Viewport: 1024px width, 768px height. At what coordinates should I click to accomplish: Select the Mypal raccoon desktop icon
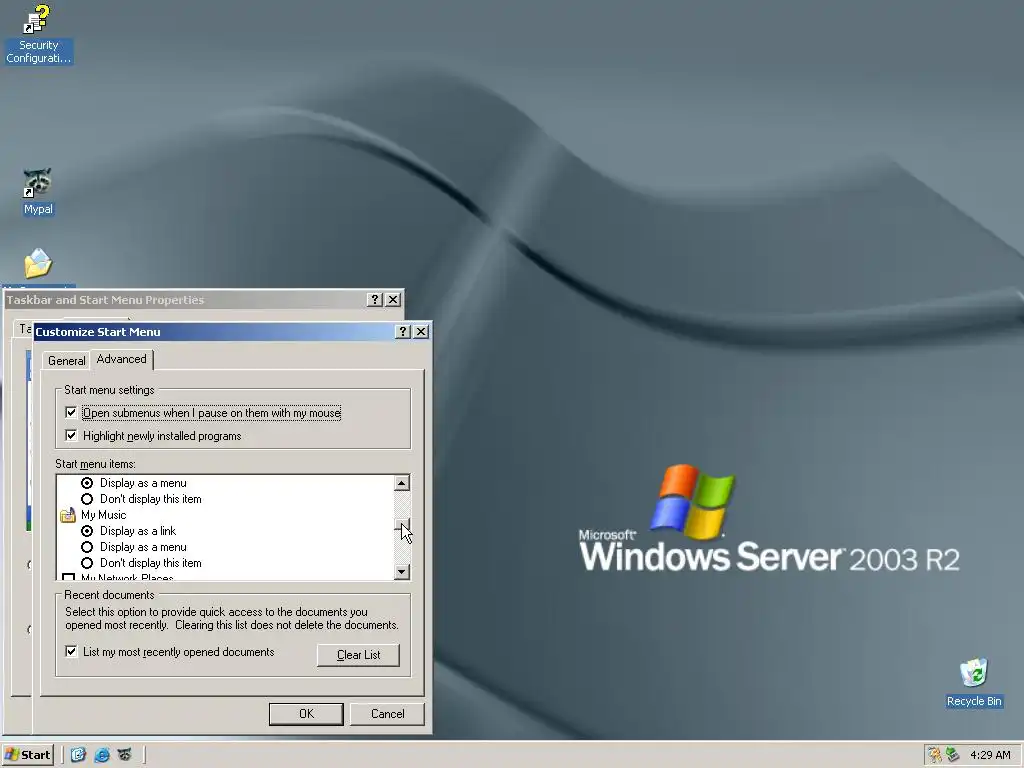pos(38,191)
